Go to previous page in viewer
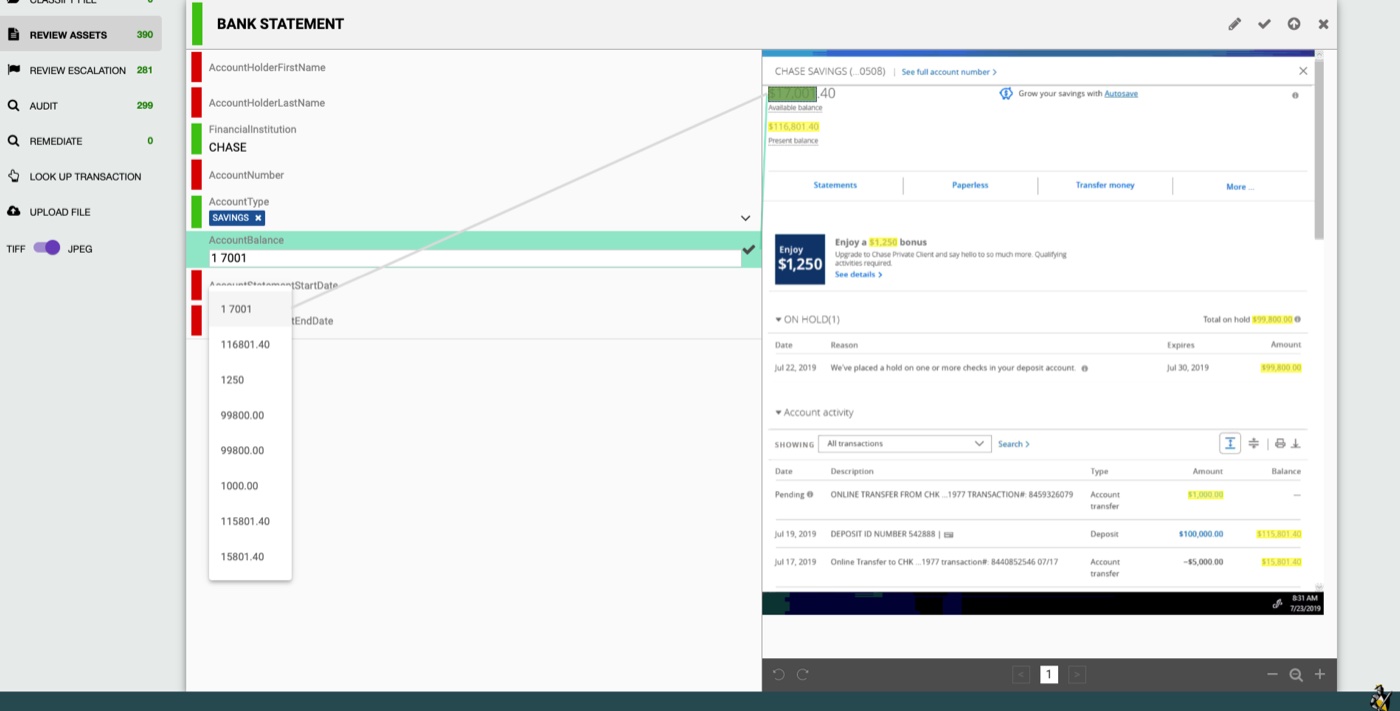Viewport: 1400px width, 711px height. [1021, 675]
